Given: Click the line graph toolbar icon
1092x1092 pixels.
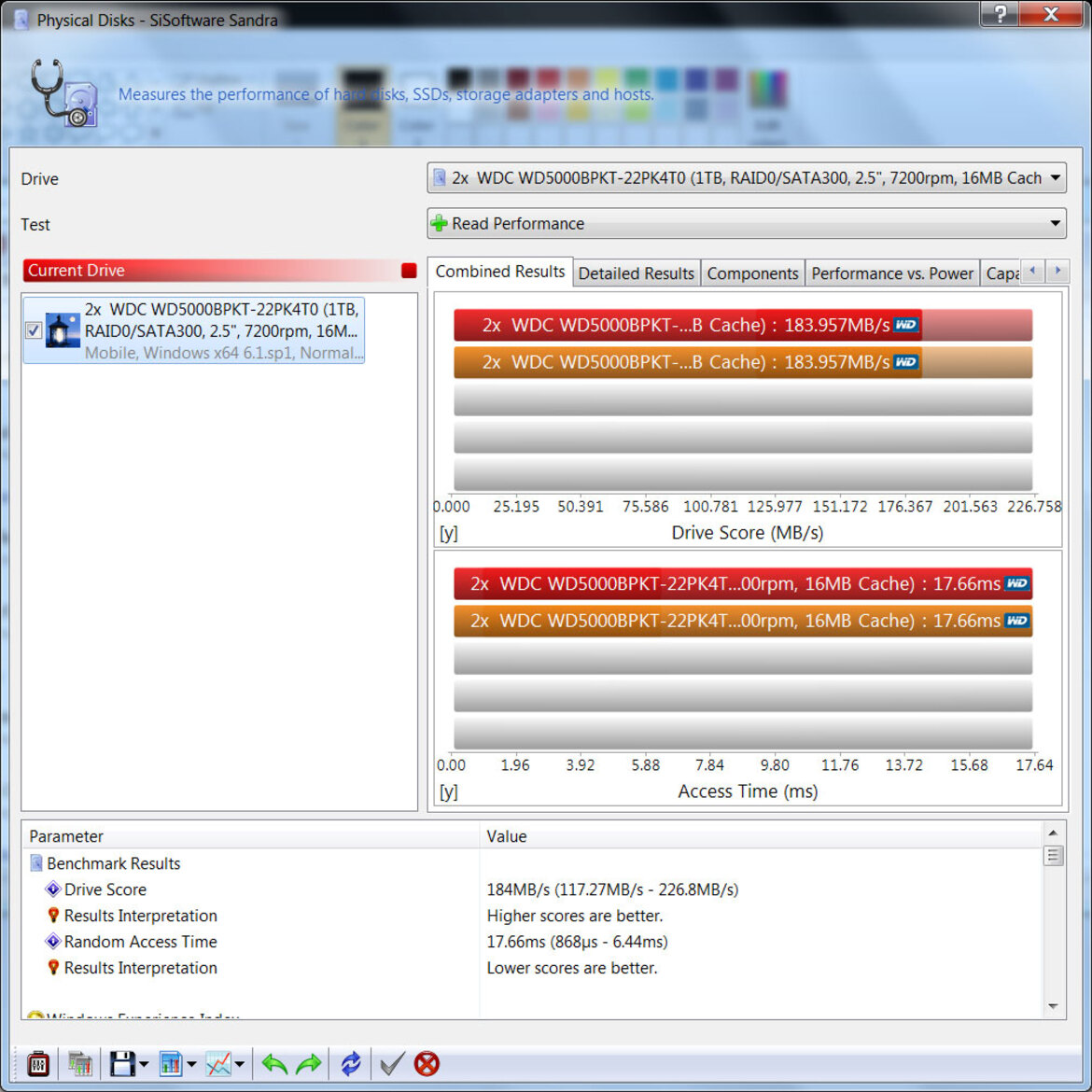Looking at the screenshot, I should 218,1063.
